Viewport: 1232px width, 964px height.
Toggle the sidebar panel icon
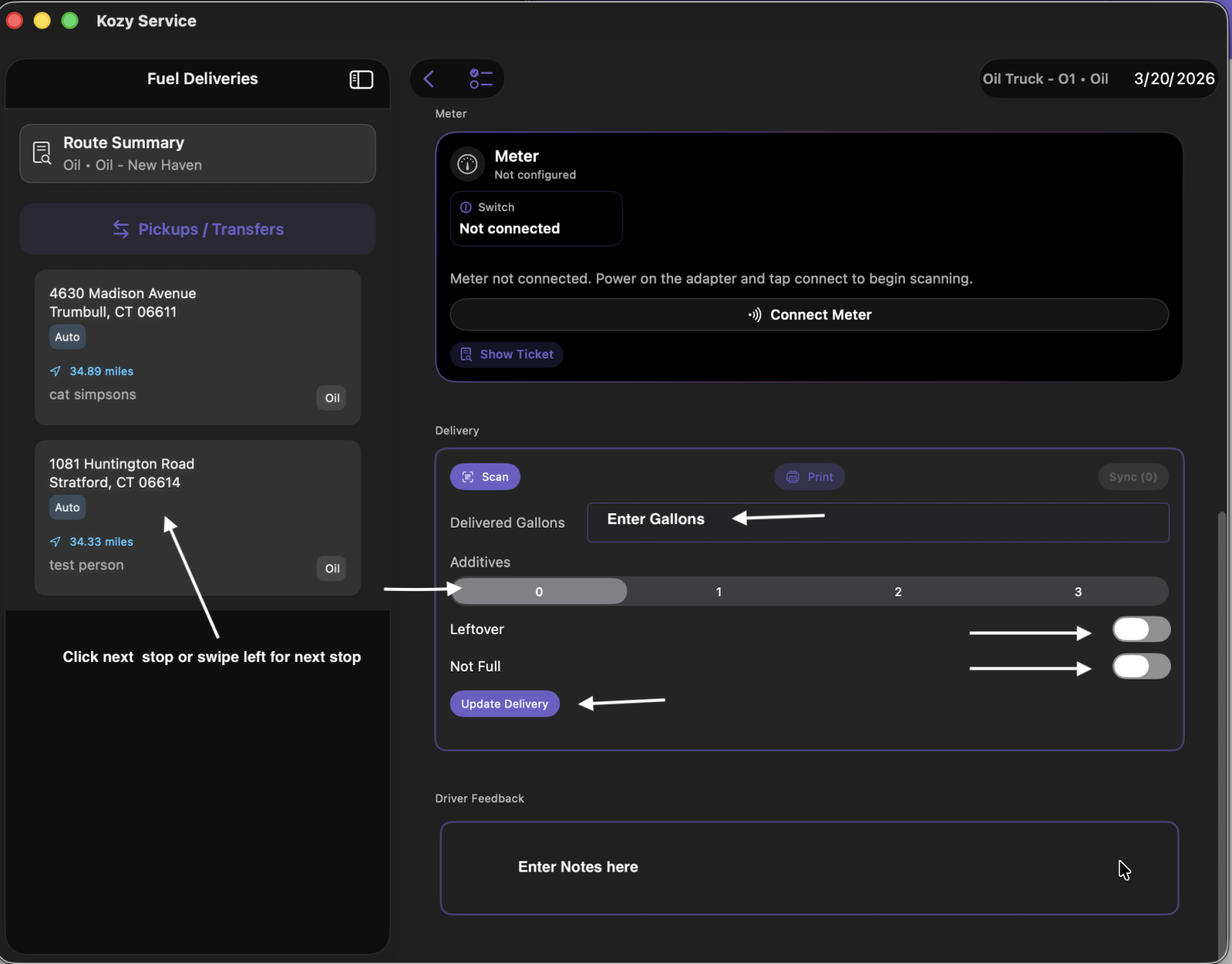pos(361,79)
